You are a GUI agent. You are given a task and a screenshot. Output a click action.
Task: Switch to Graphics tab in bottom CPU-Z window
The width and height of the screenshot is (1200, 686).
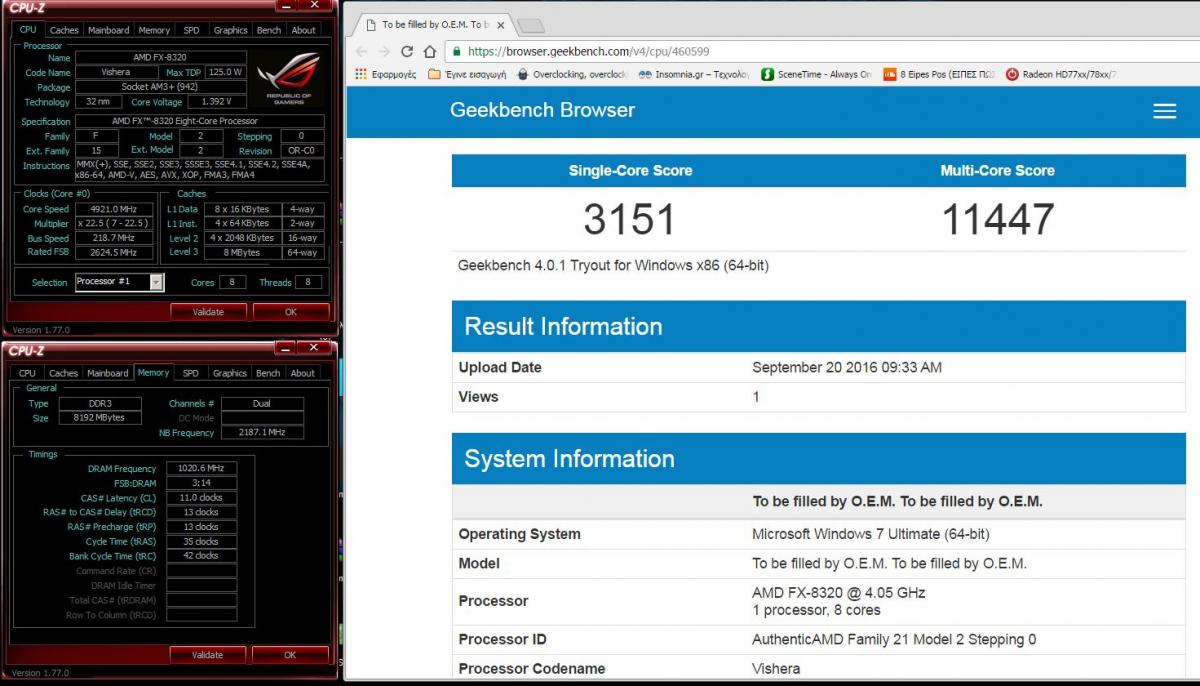point(229,373)
